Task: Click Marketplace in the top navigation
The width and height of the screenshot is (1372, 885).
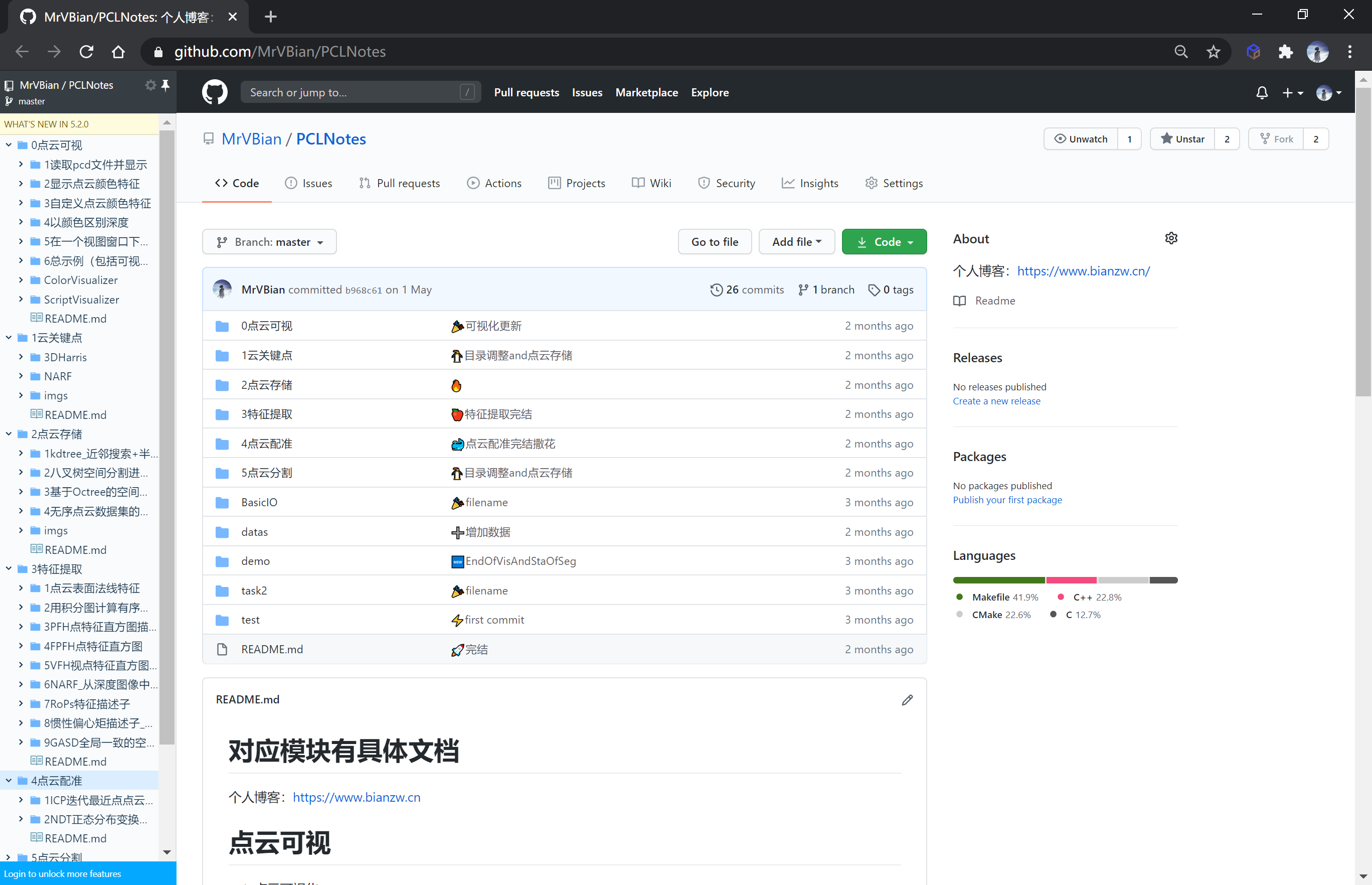Action: (x=647, y=92)
